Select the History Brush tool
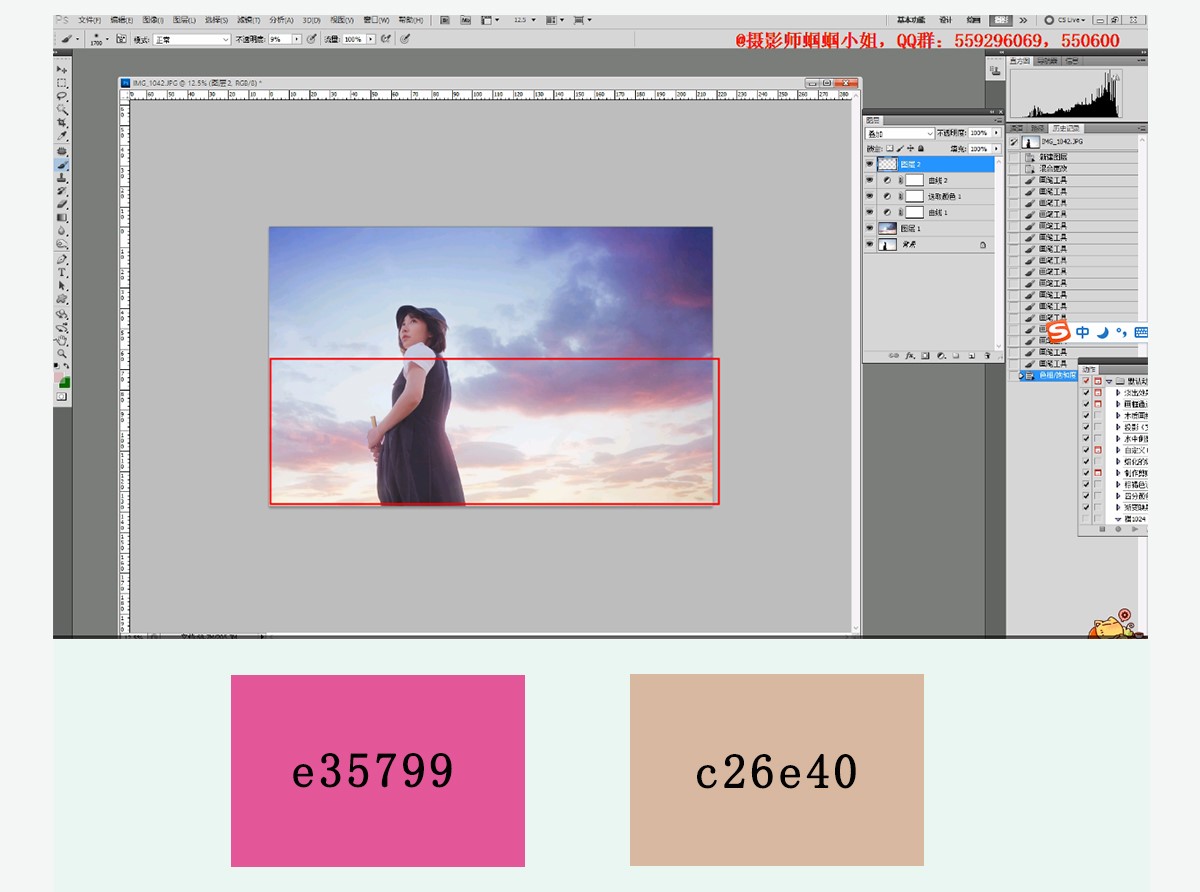The height and width of the screenshot is (892, 1200). (62, 191)
